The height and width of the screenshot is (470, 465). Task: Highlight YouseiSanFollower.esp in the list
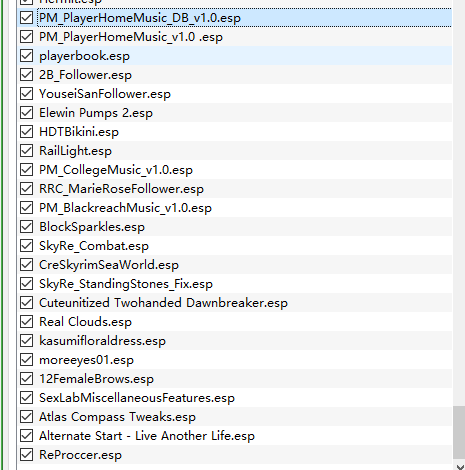[105, 94]
